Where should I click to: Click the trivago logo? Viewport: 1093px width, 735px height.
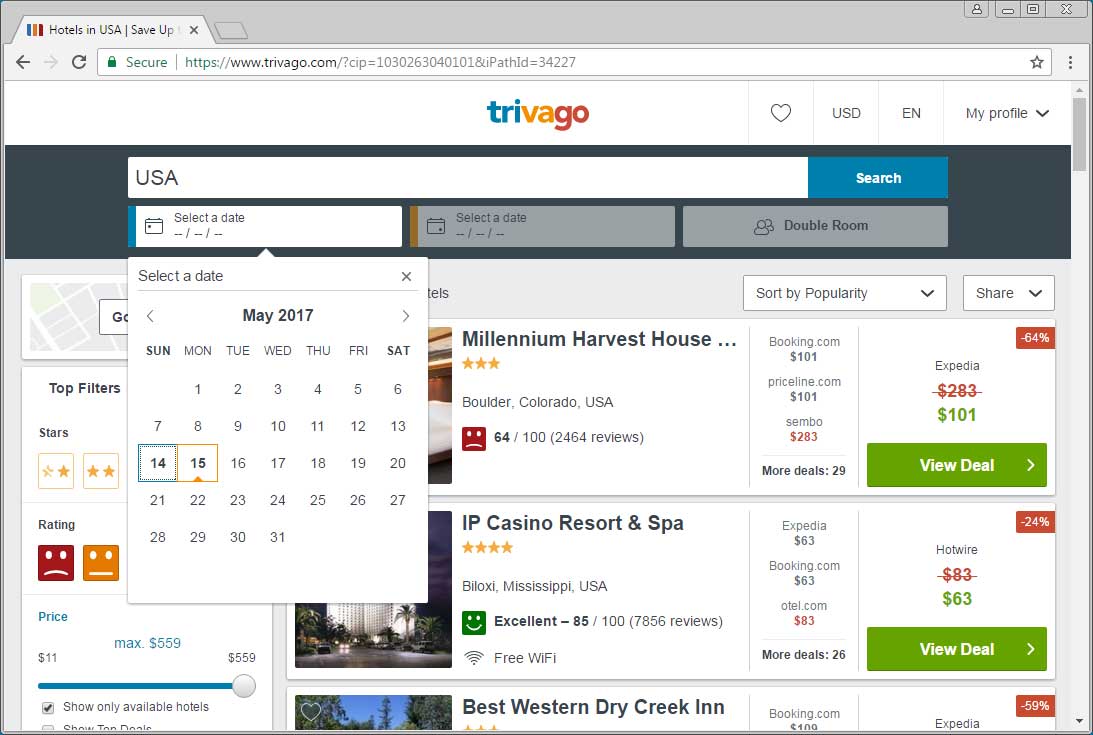[537, 113]
